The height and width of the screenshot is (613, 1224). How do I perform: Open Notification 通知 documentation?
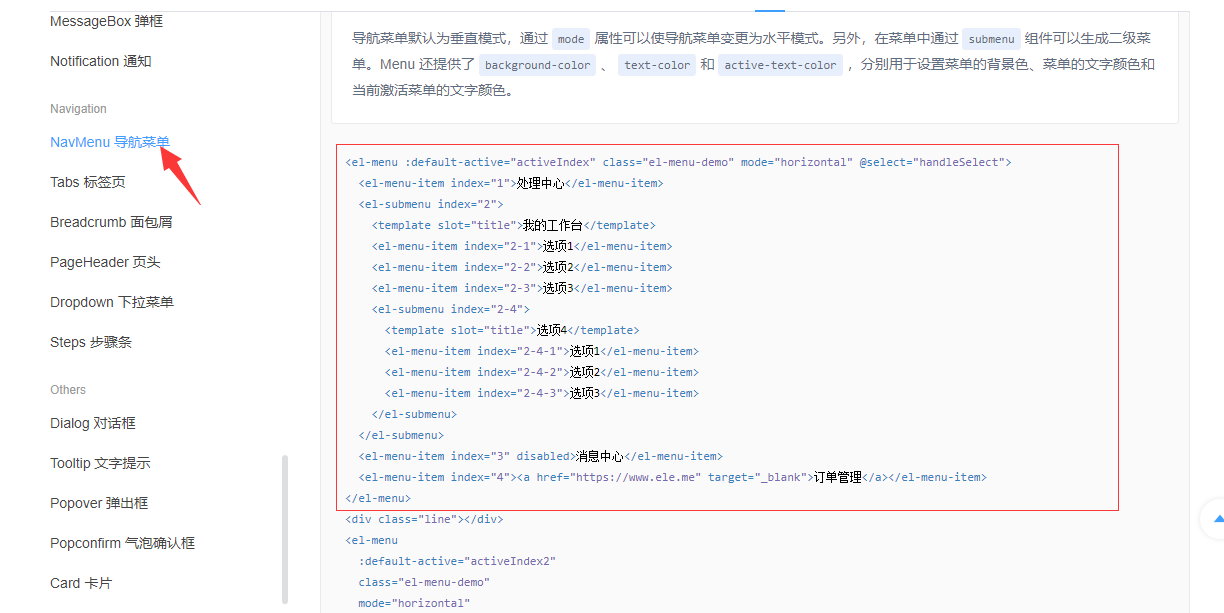pos(100,60)
